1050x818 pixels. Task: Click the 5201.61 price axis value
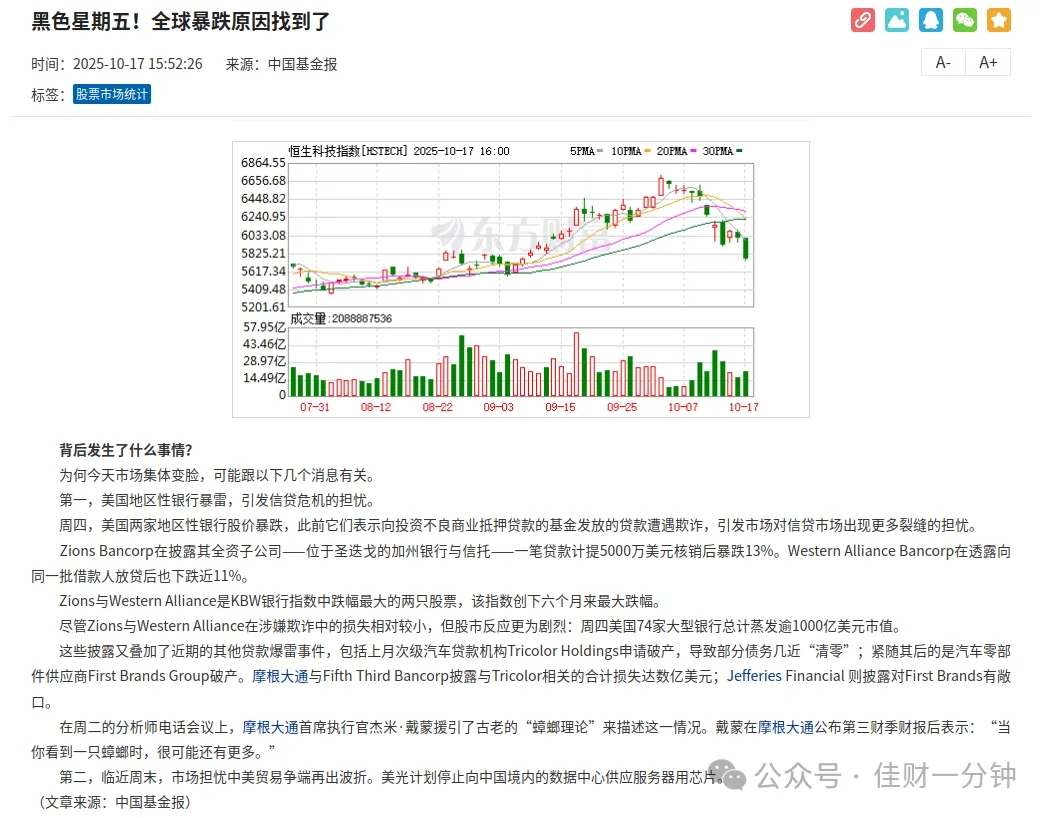[x=263, y=307]
